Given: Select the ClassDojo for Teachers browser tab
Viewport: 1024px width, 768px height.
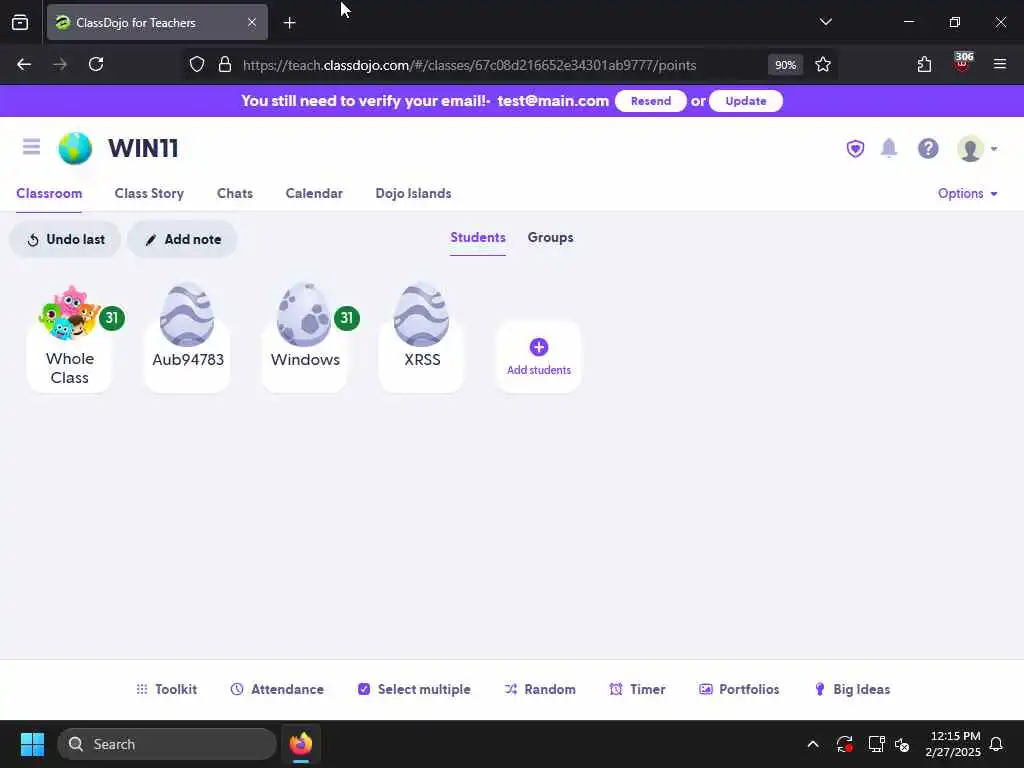Looking at the screenshot, I should pos(157,22).
